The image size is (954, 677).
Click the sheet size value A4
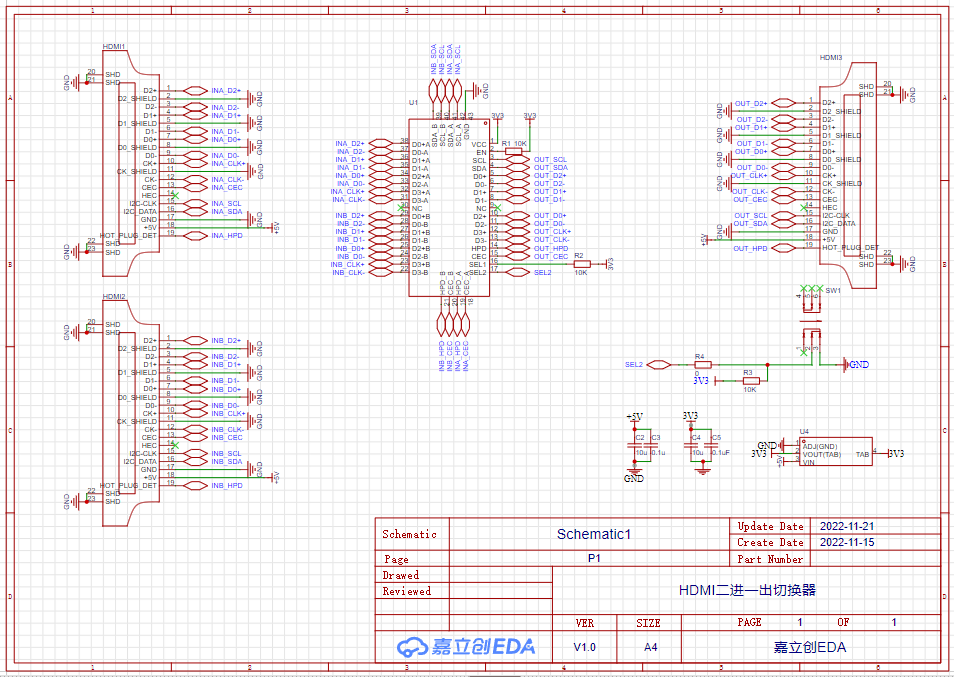tap(650, 647)
